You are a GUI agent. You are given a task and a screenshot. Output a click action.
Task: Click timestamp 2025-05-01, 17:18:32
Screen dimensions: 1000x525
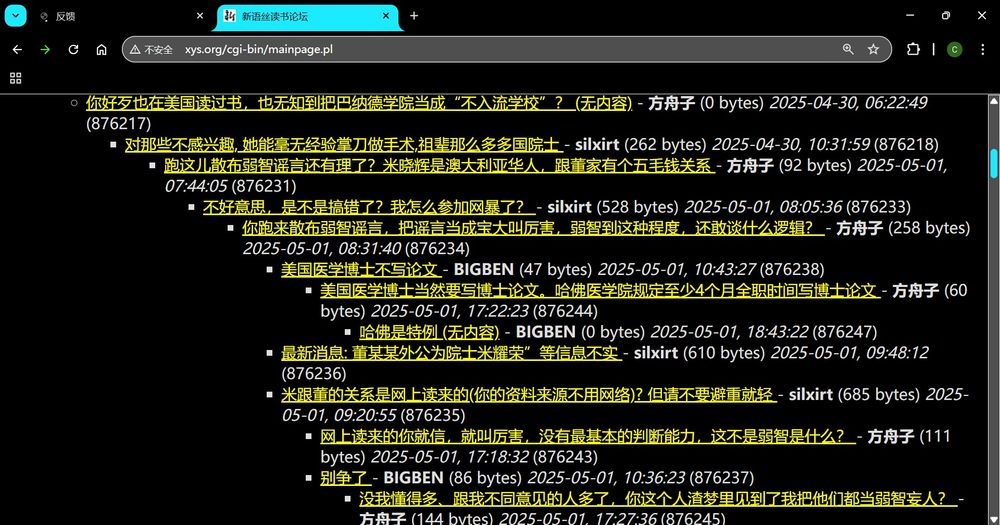tap(450, 457)
